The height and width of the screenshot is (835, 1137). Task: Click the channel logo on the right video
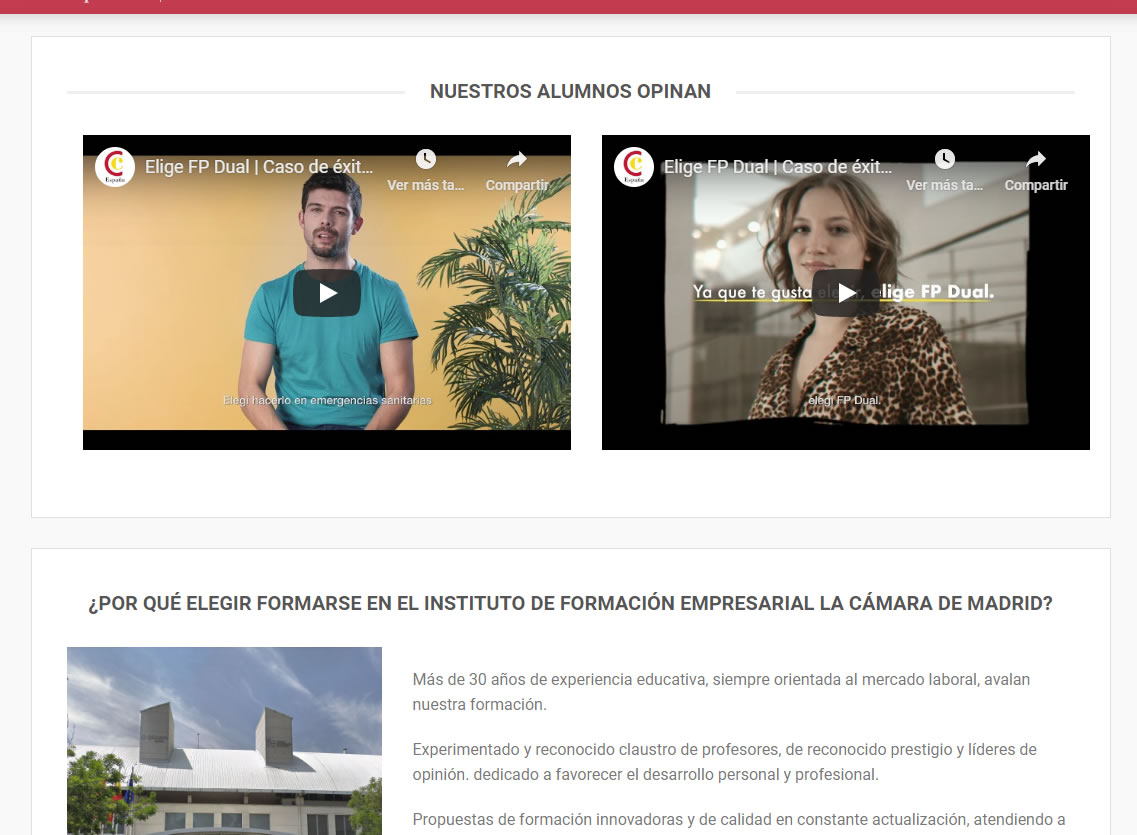(634, 167)
